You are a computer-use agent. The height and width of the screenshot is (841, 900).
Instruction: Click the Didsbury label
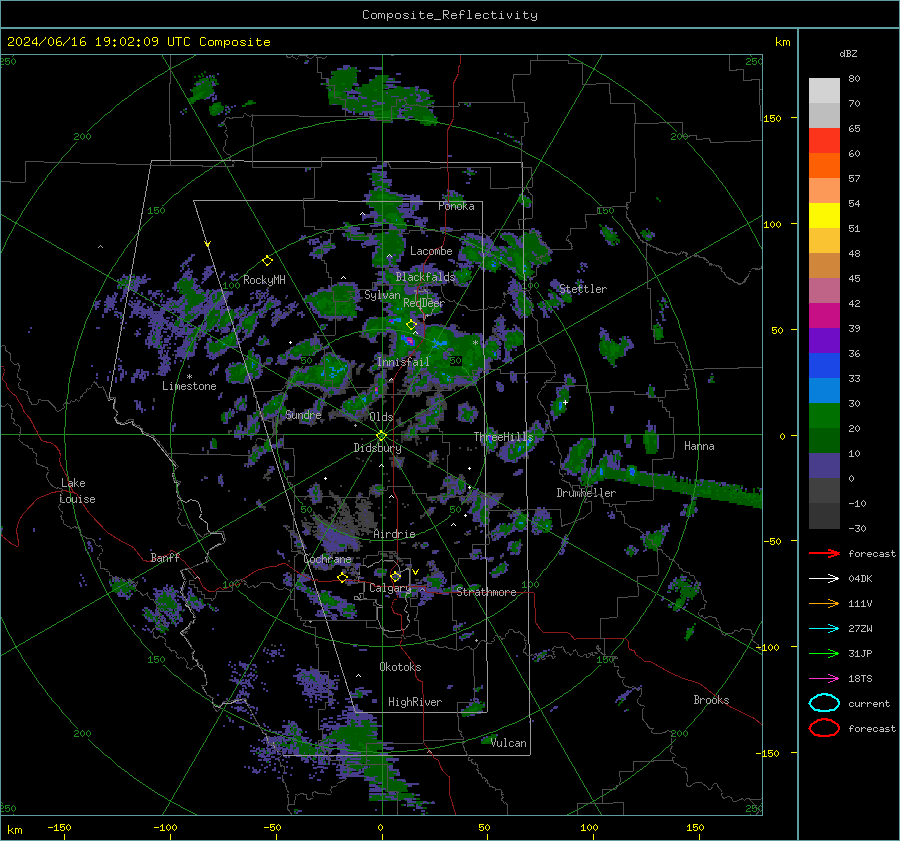click(x=378, y=448)
